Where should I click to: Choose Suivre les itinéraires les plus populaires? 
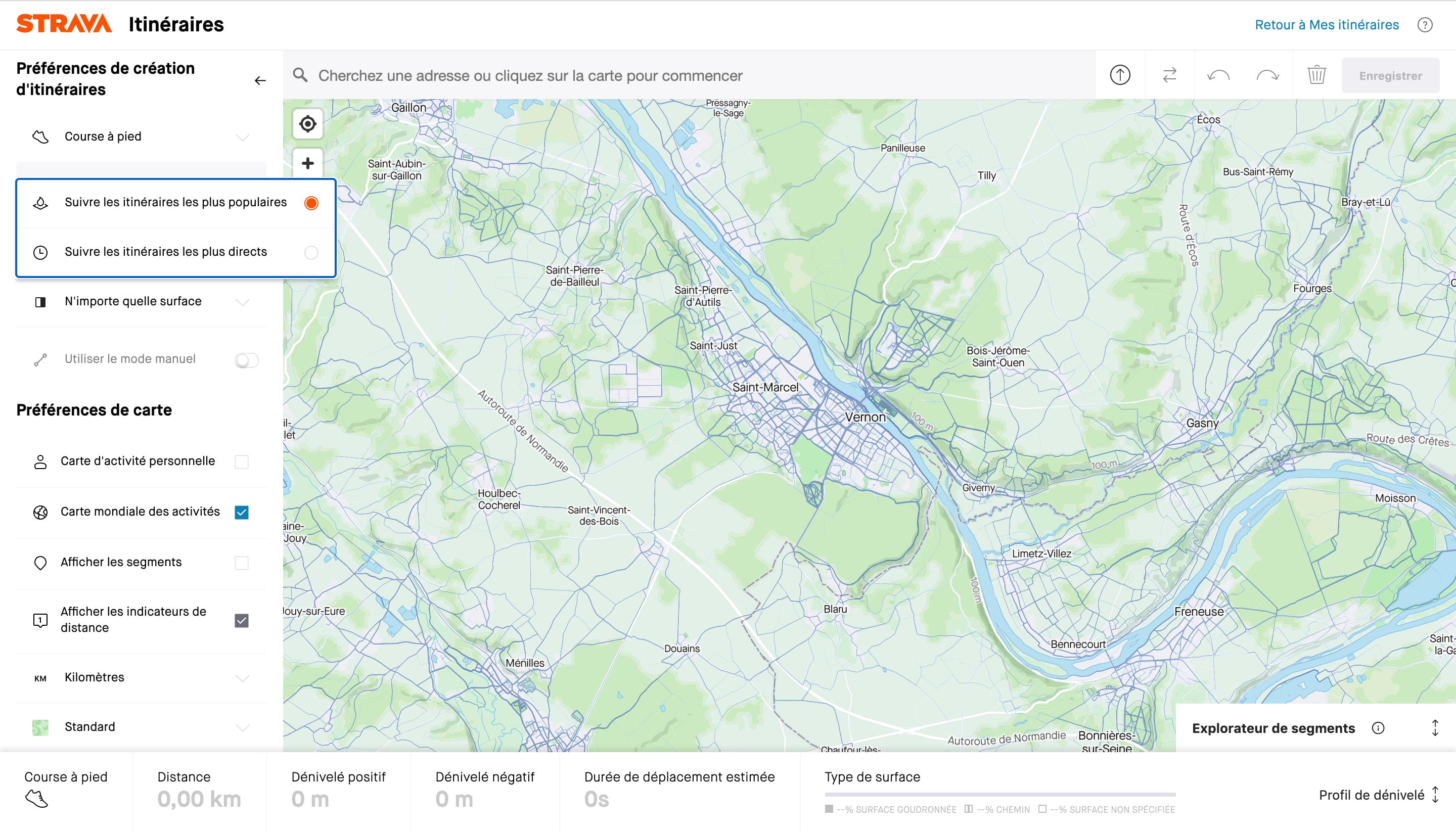pos(311,203)
